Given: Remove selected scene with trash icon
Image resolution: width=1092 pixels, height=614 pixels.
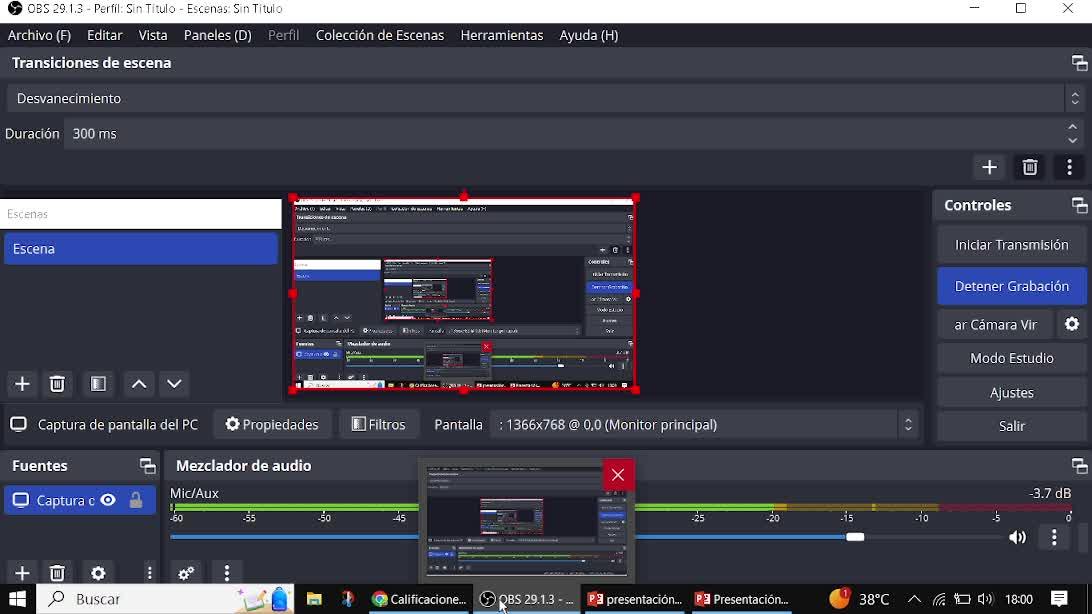Looking at the screenshot, I should [57, 384].
